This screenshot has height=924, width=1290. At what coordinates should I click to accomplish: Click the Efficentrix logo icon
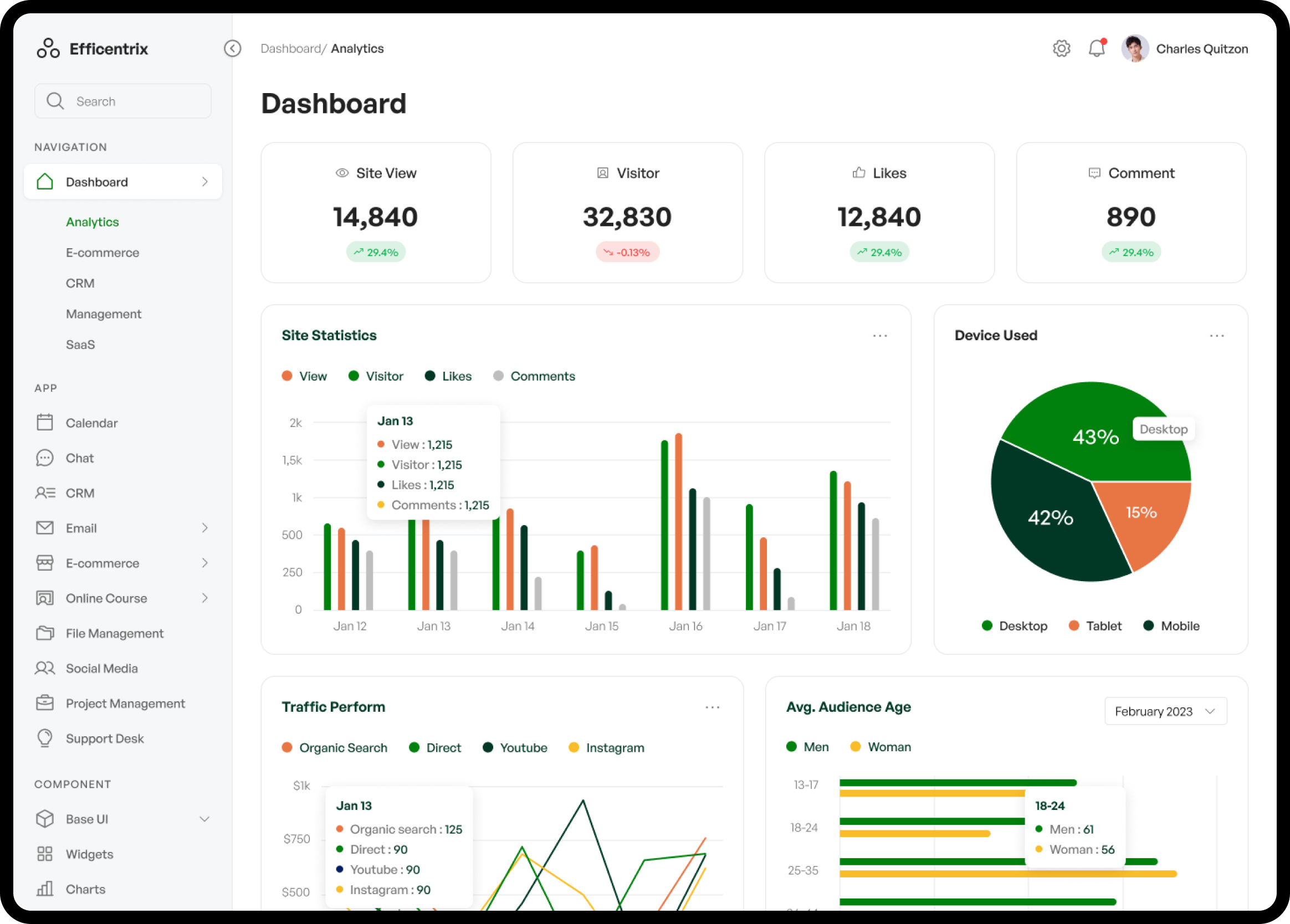coord(48,49)
